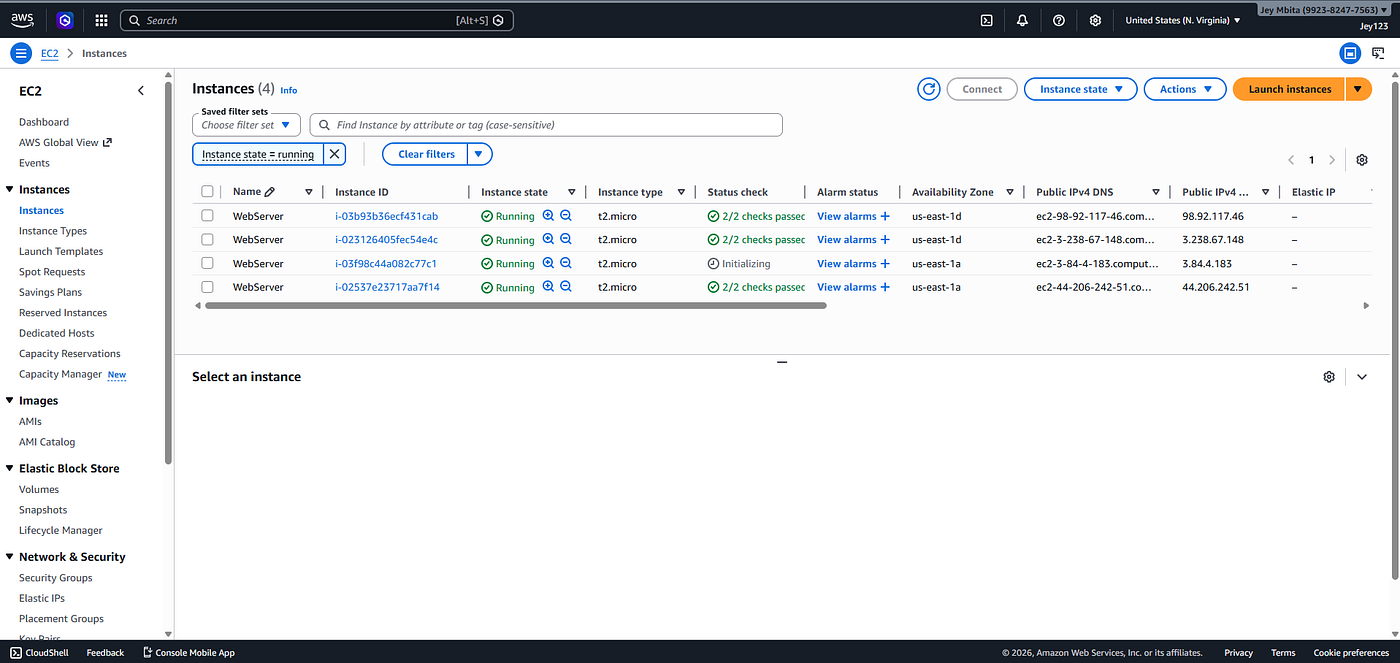The height and width of the screenshot is (663, 1400).
Task: Collapse the Instances sidebar section
Action: [10, 189]
